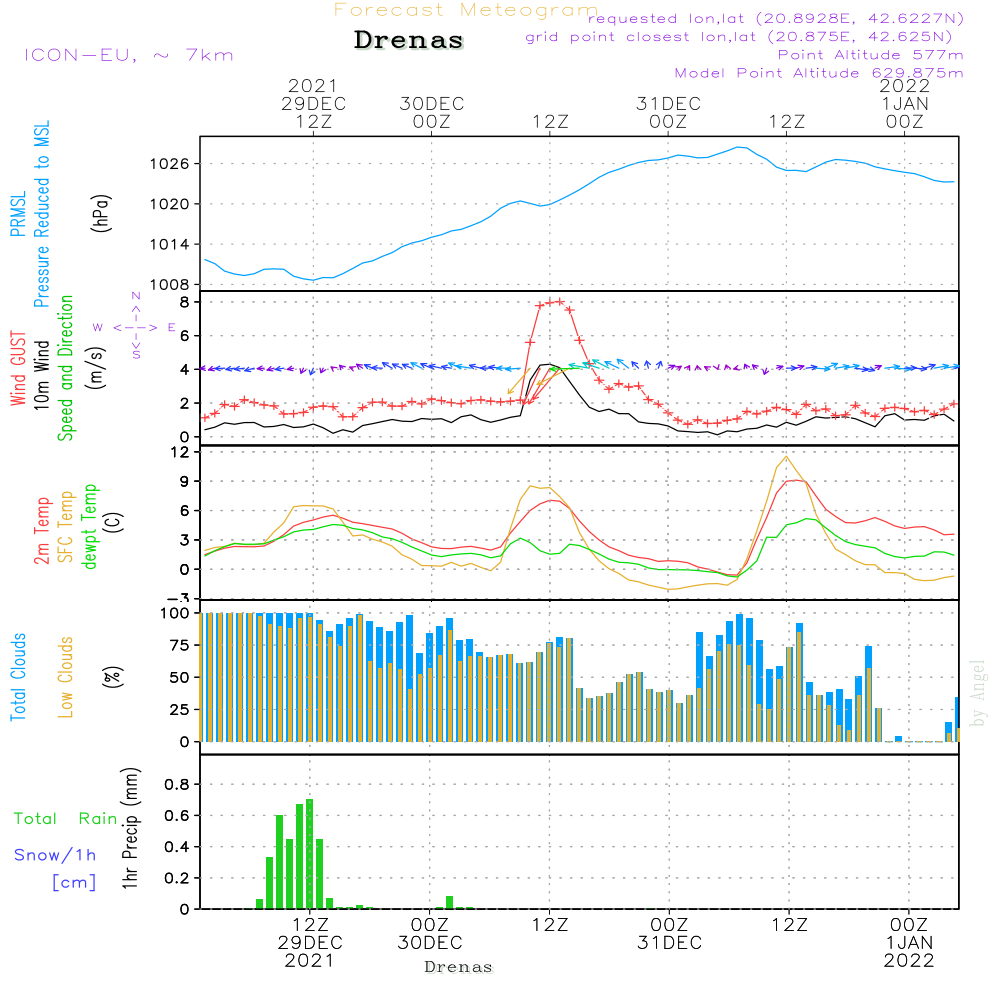This screenshot has width=1000, height=1000.
Task: Click the 'Drenas' chart title
Action: [409, 40]
